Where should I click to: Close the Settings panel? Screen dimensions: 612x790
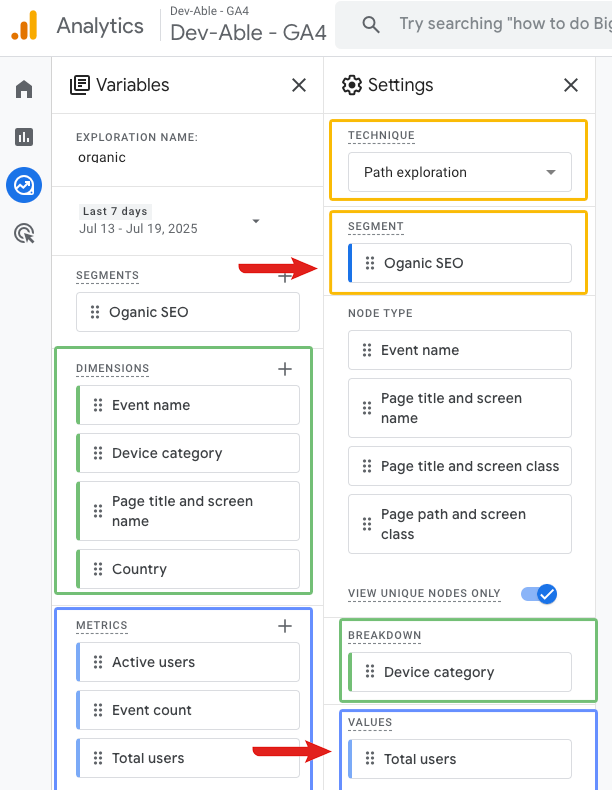[571, 85]
